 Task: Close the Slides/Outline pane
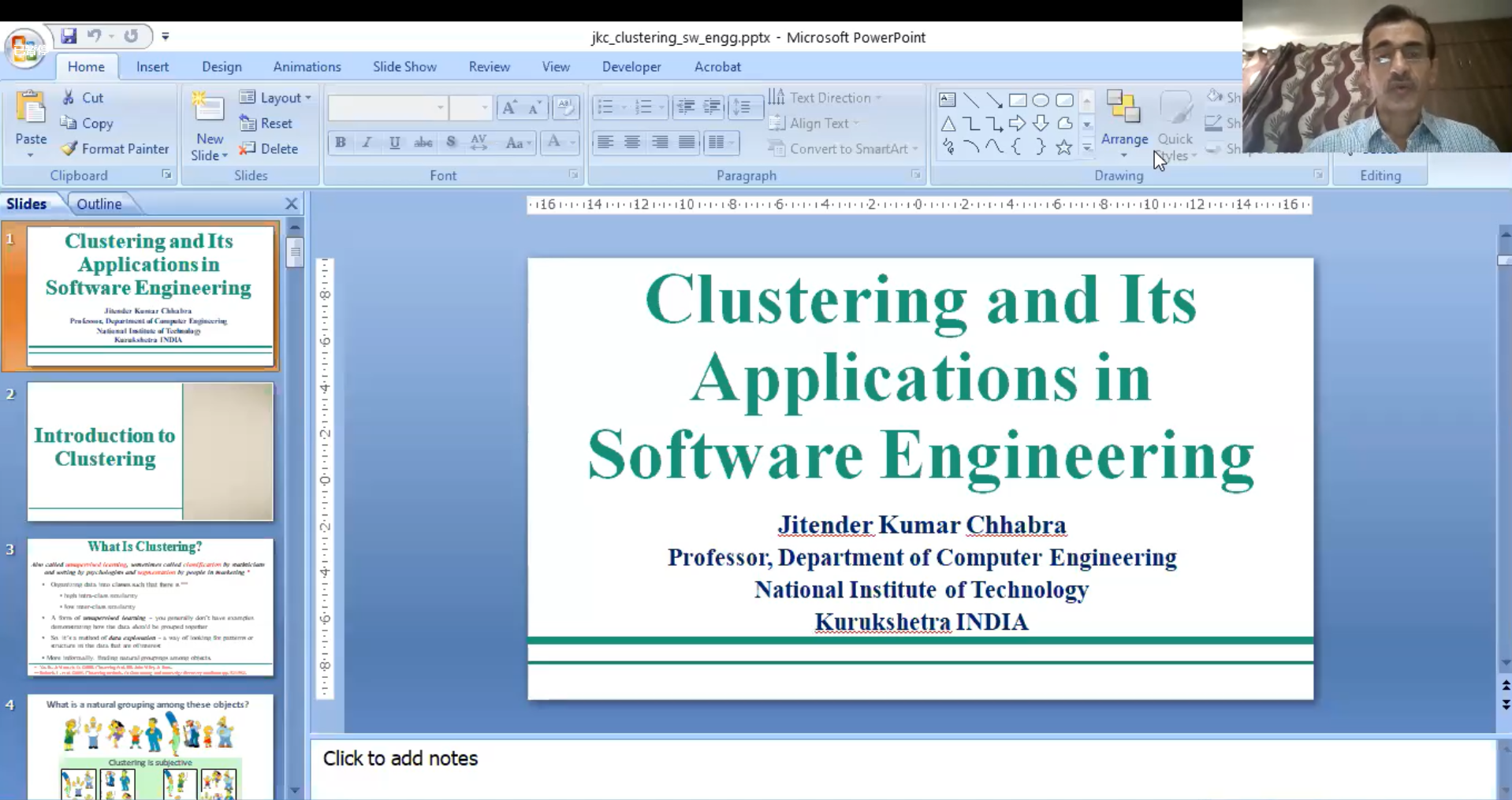coord(292,203)
